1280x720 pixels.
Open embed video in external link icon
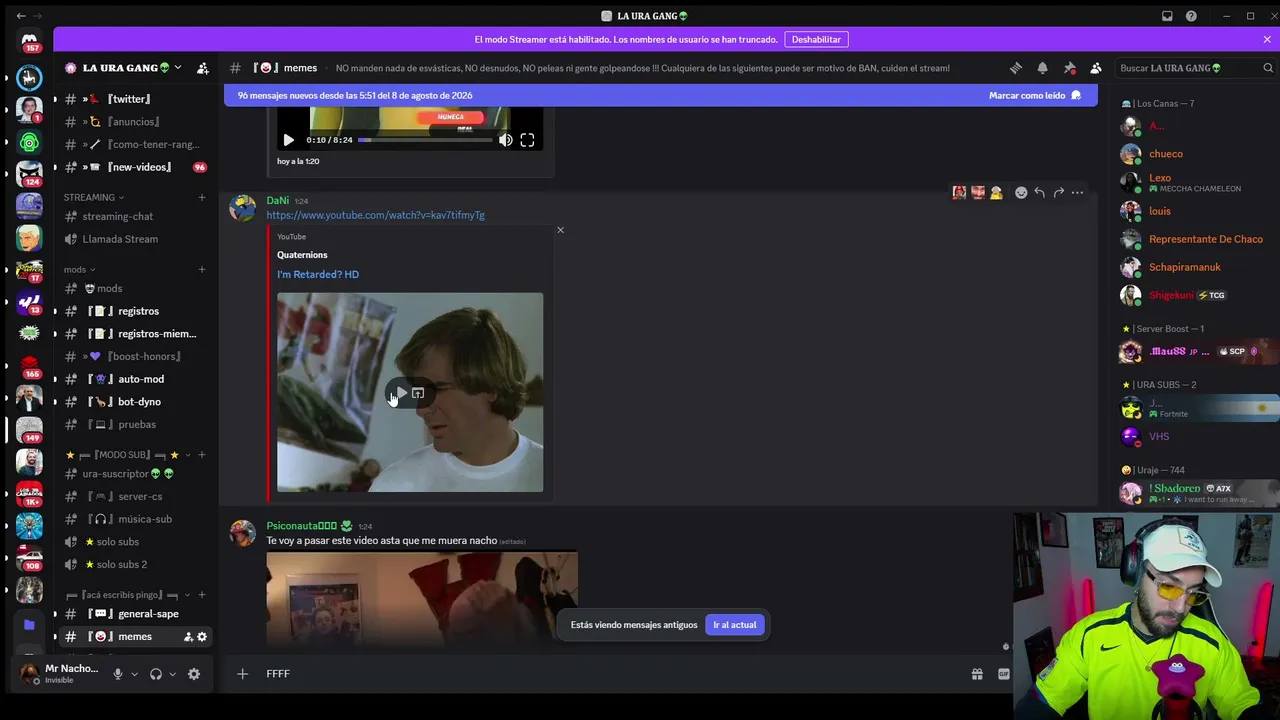(418, 393)
